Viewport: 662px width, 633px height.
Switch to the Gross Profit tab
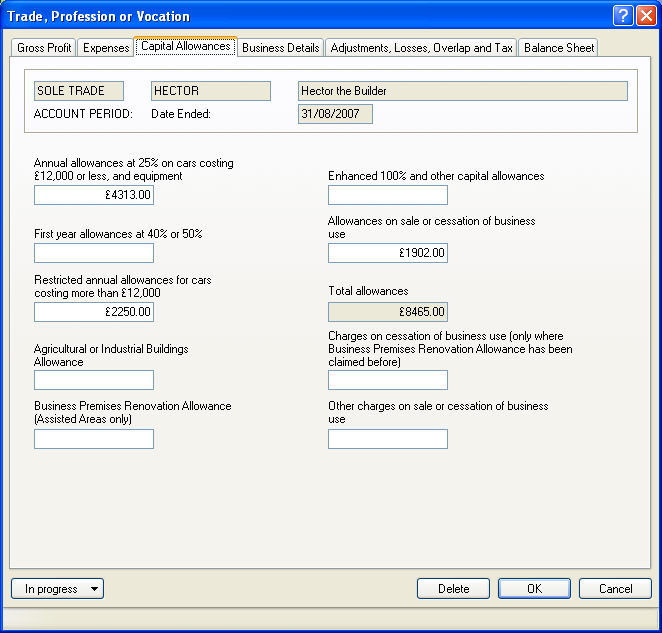(44, 48)
